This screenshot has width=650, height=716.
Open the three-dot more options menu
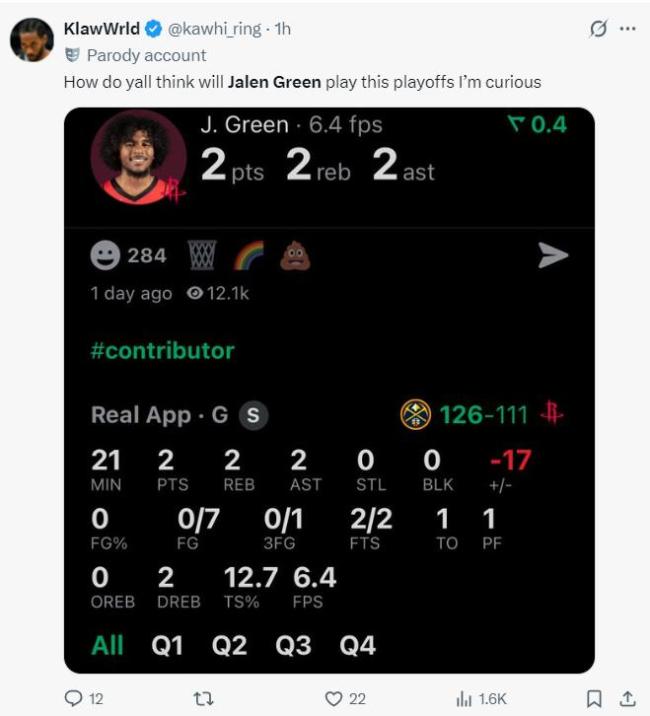628,29
